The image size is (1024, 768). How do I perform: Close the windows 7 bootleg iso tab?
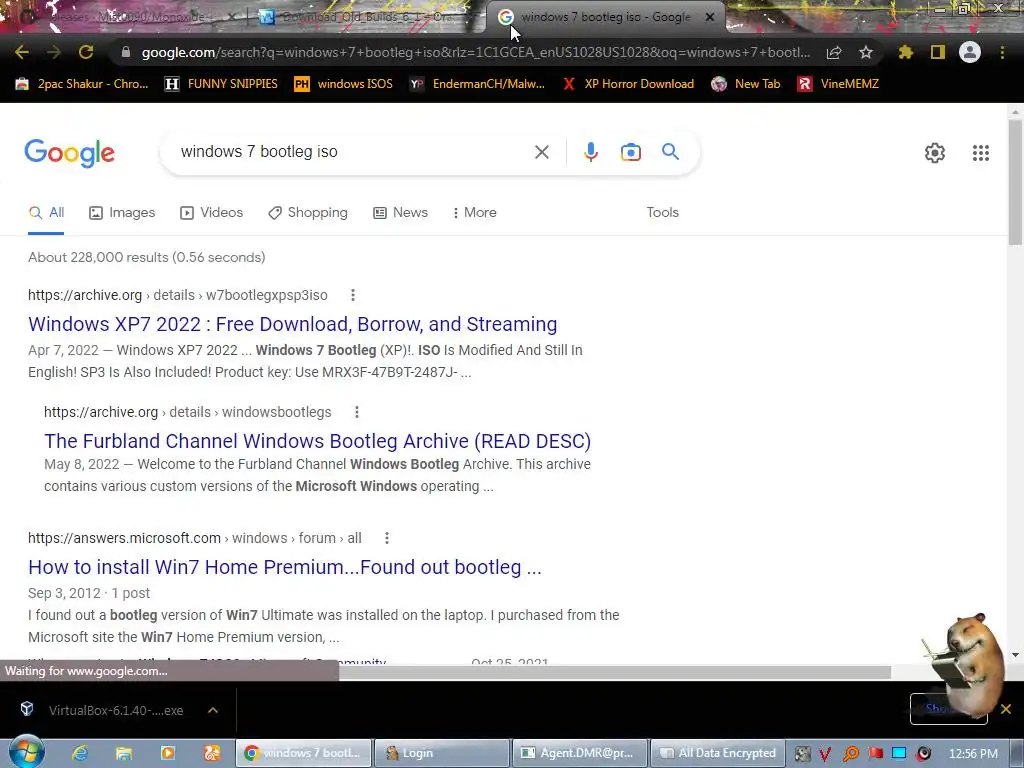(710, 18)
